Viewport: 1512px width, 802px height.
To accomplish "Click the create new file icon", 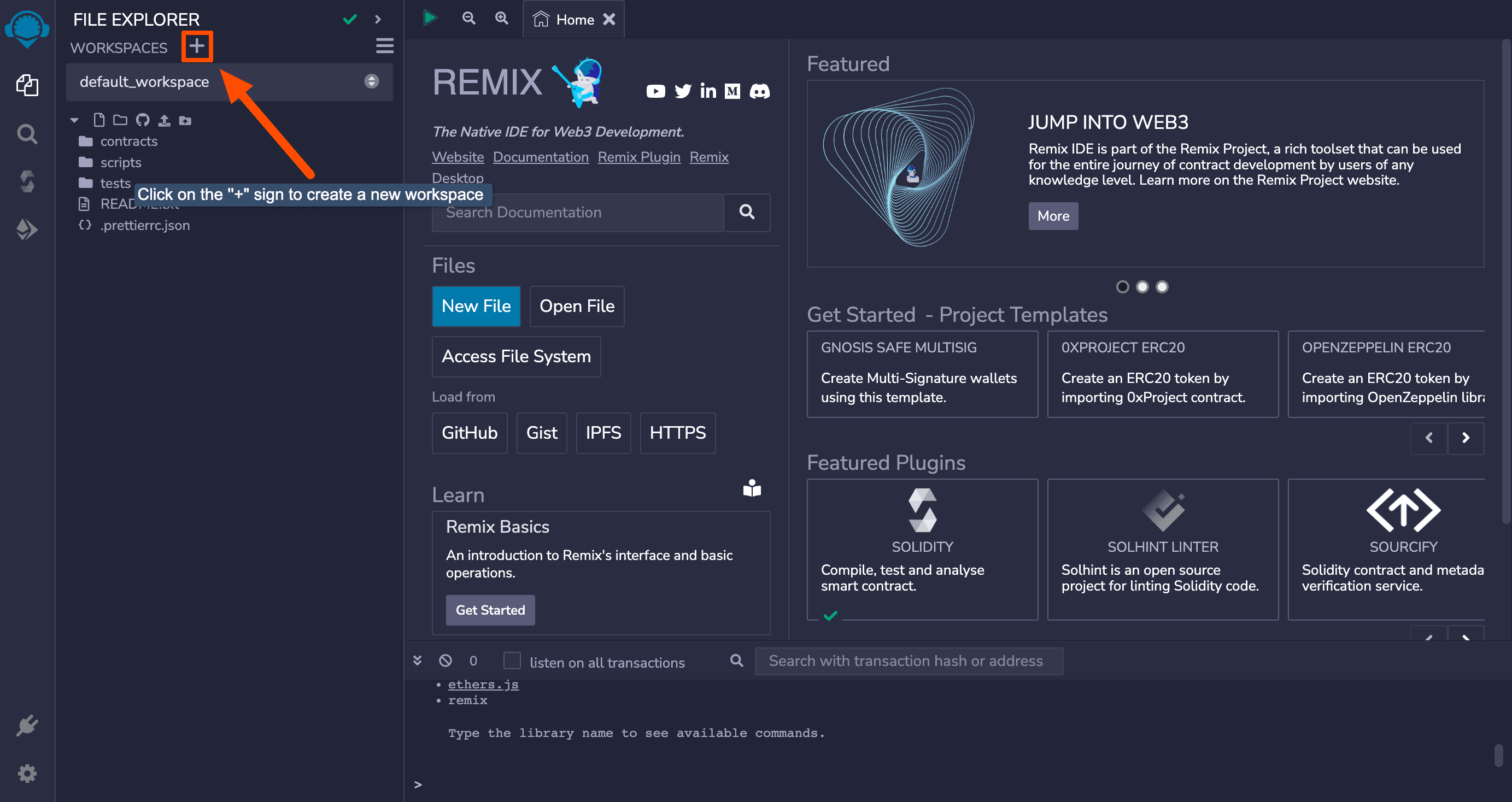I will click(x=99, y=120).
